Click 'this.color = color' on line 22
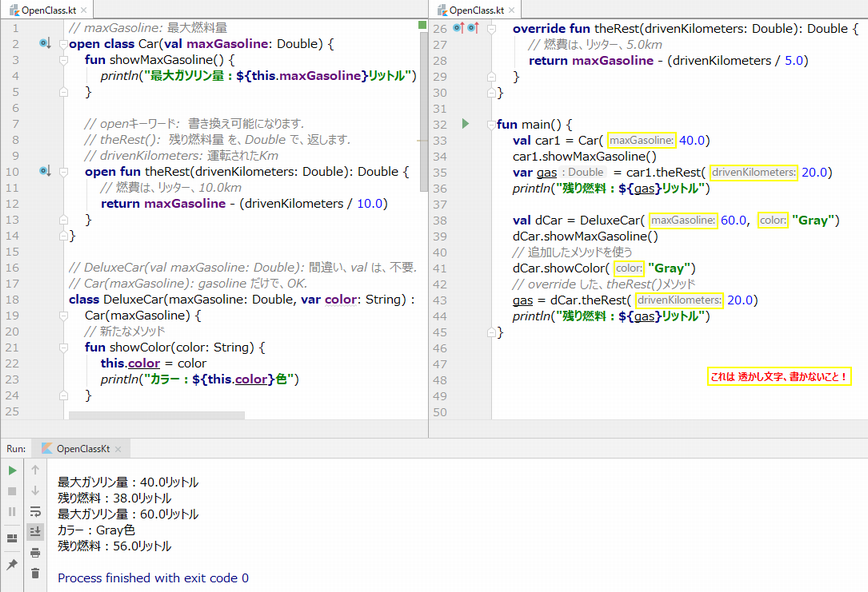Viewport: 868px width, 592px height. coord(153,363)
